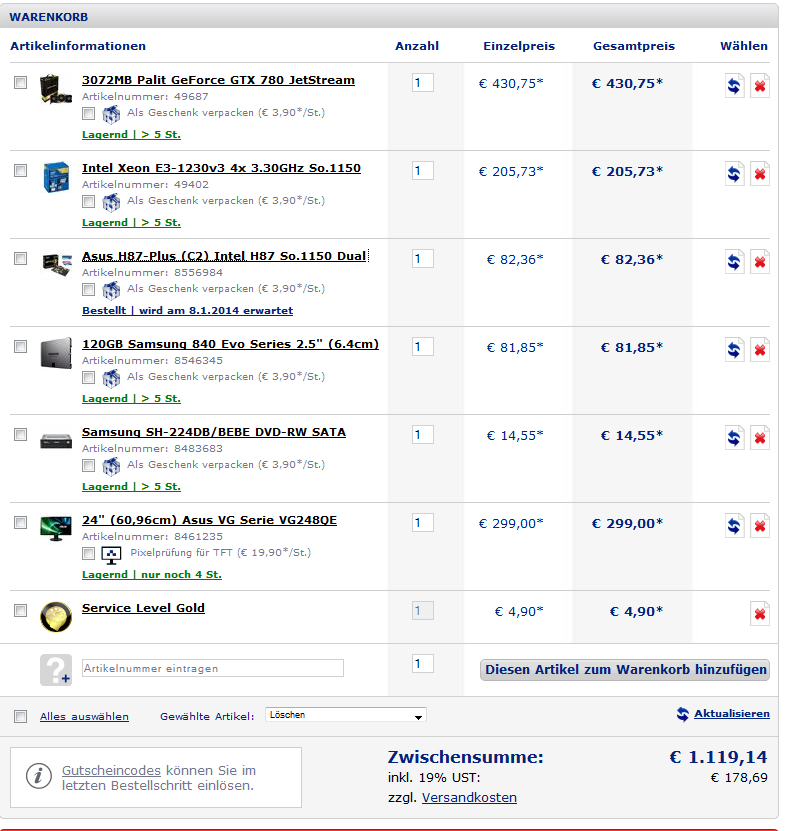Image resolution: width=785 pixels, height=831 pixels.
Task: Open 120GB Samsung 840 Evo Series link
Action: tap(231, 344)
